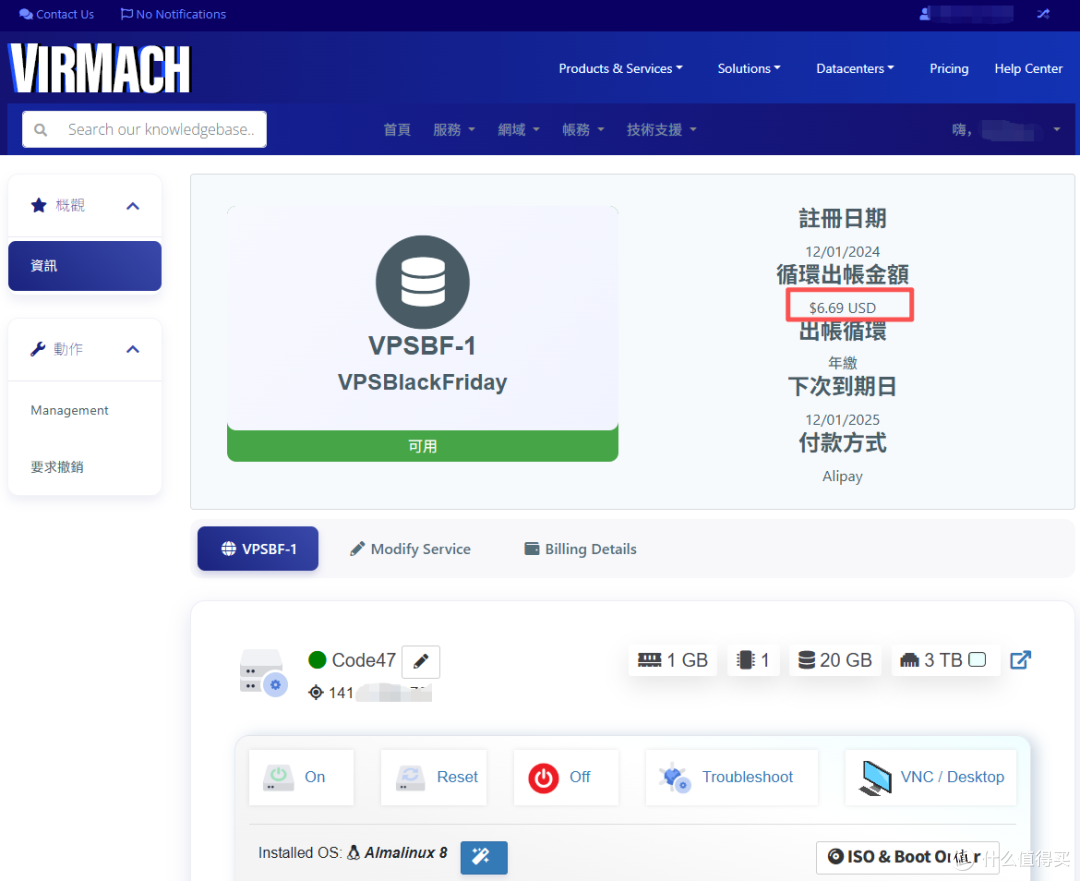The height and width of the screenshot is (881, 1080).
Task: Switch to Billing Details tab
Action: (x=580, y=549)
